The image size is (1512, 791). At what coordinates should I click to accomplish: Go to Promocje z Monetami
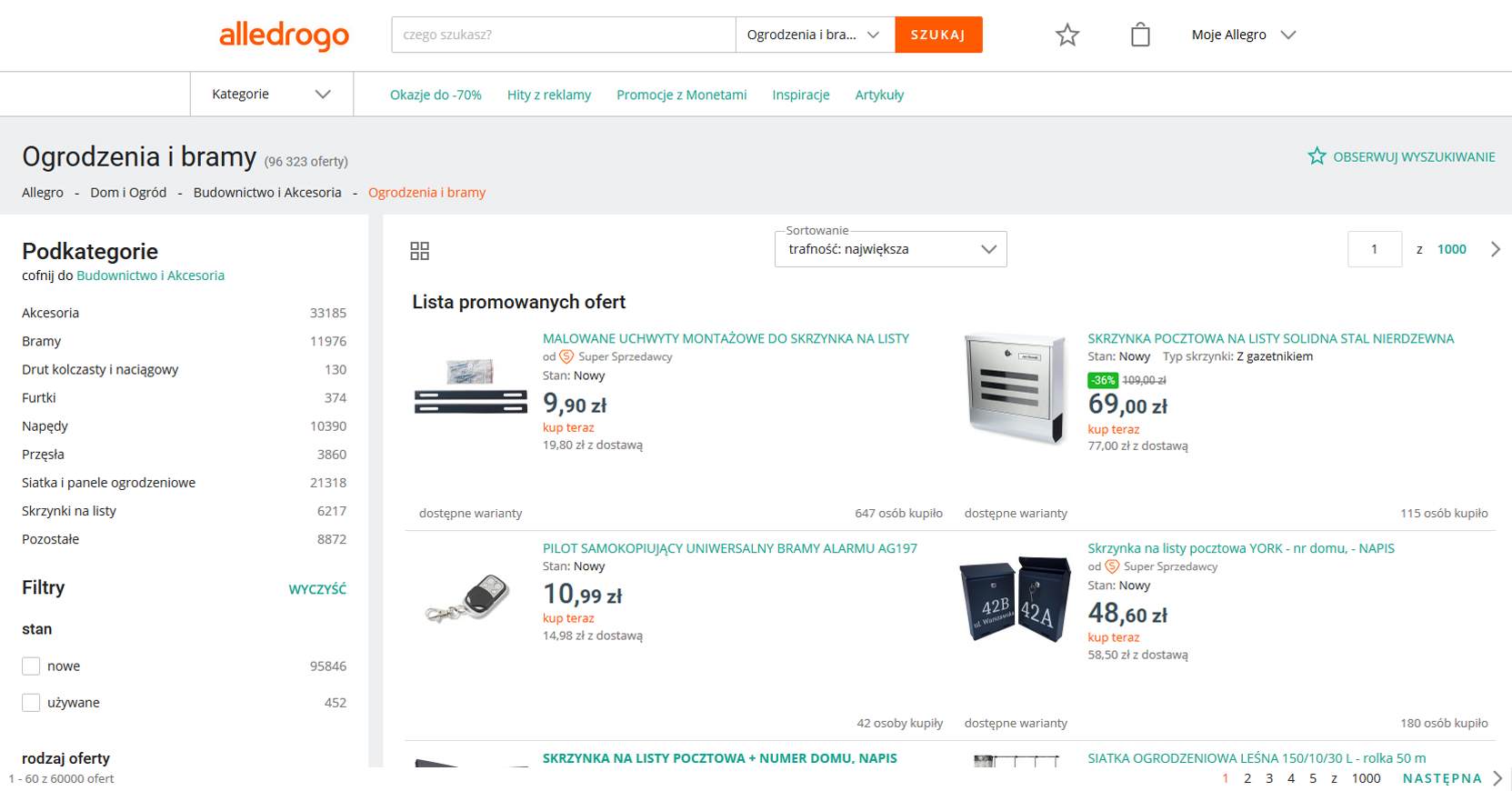[x=682, y=95]
